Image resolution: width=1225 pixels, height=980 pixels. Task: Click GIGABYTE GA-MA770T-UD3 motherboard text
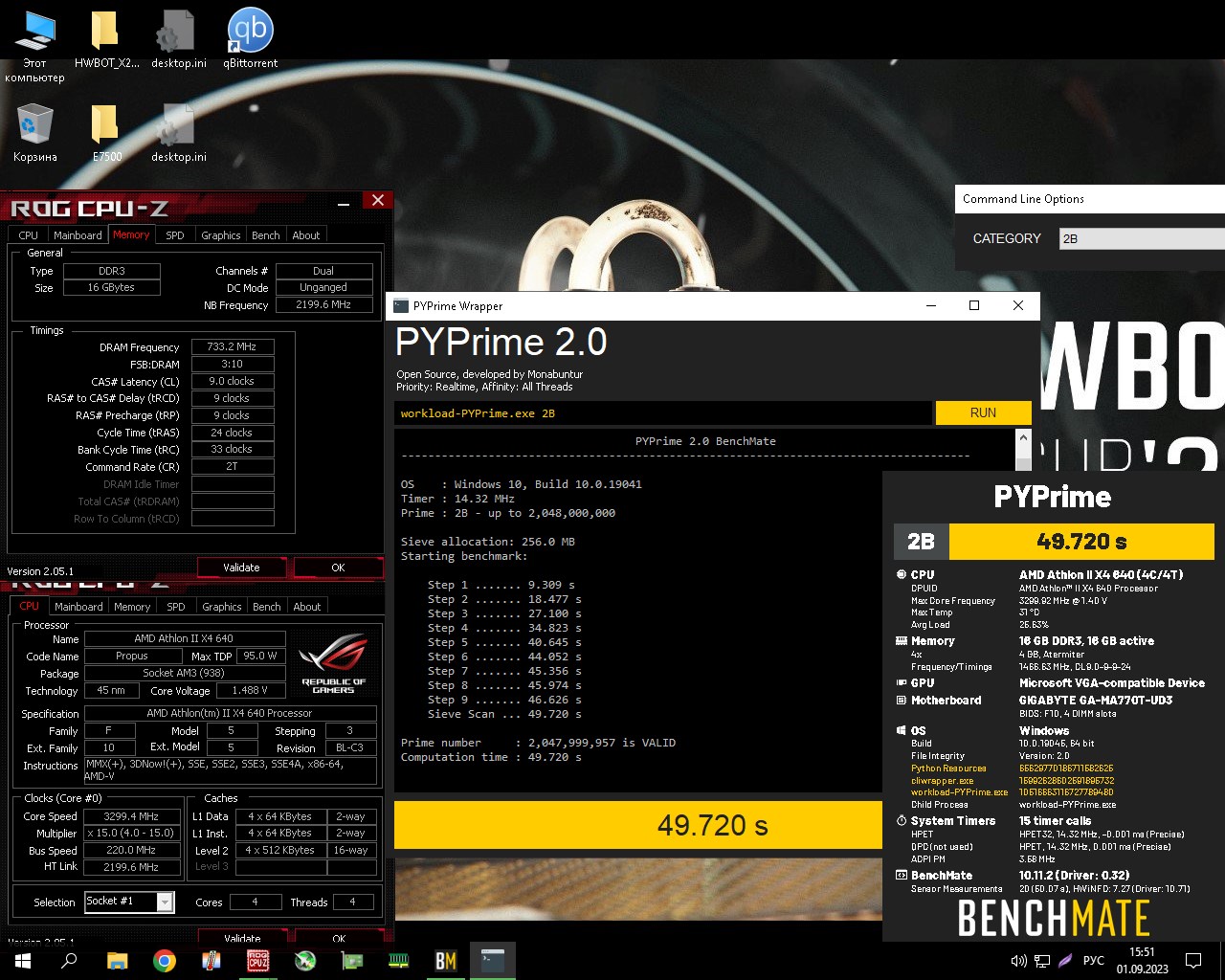tap(1096, 701)
